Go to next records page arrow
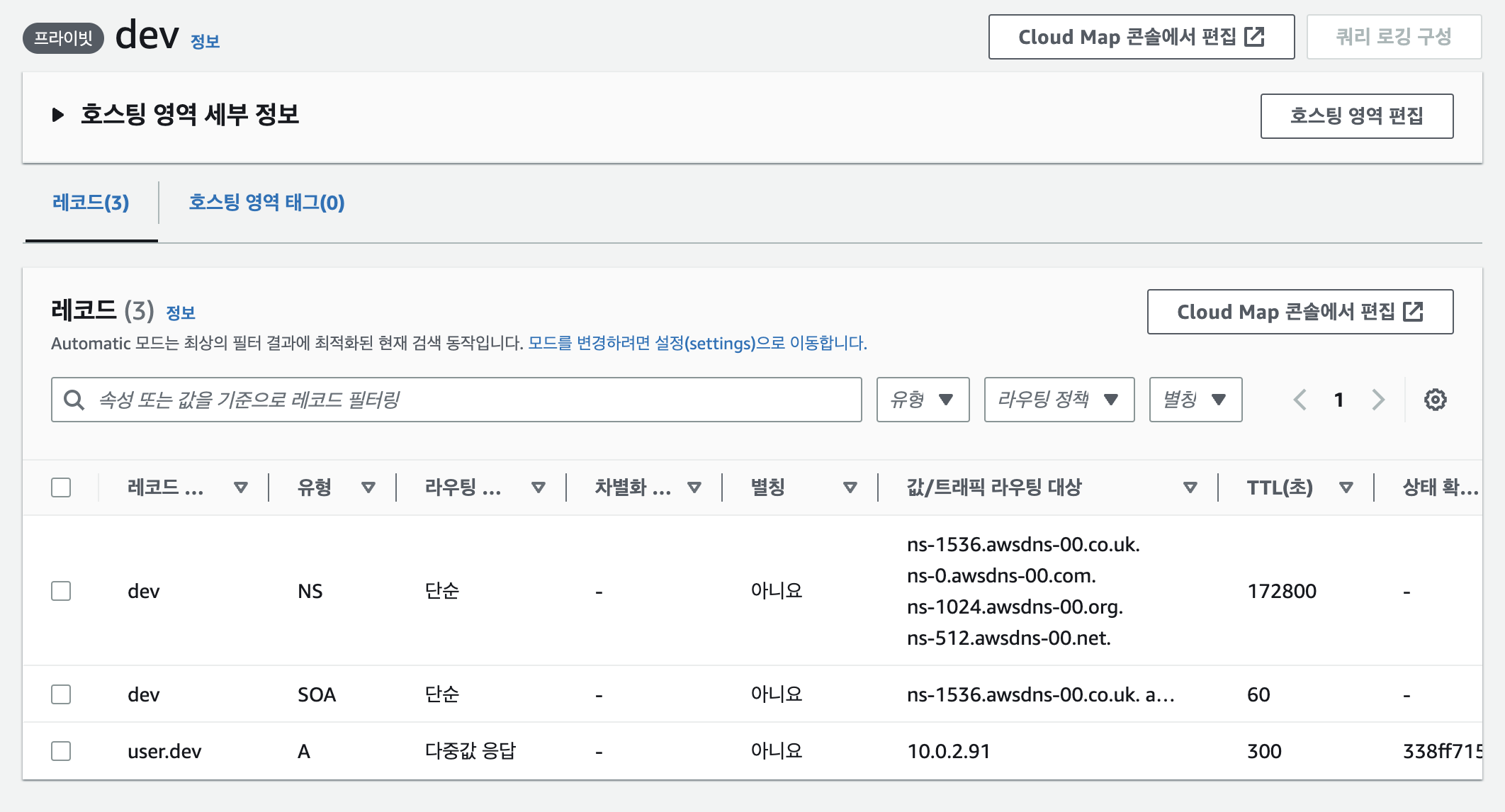Screen dimensions: 1505x812 tap(1378, 400)
